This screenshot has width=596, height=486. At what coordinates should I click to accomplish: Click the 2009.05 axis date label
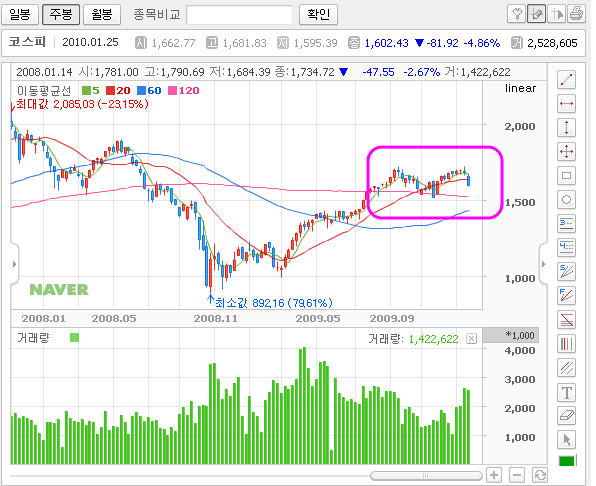coord(318,318)
